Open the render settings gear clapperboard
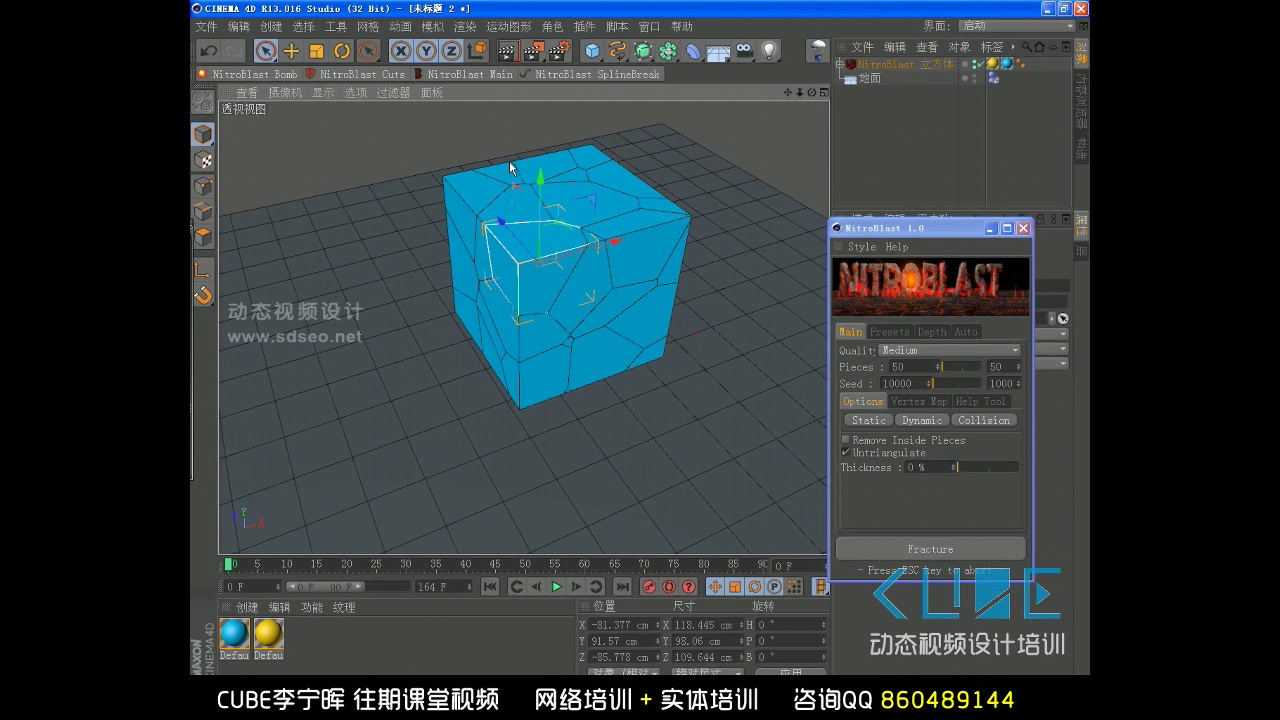The width and height of the screenshot is (1280, 720). pyautogui.click(x=559, y=51)
